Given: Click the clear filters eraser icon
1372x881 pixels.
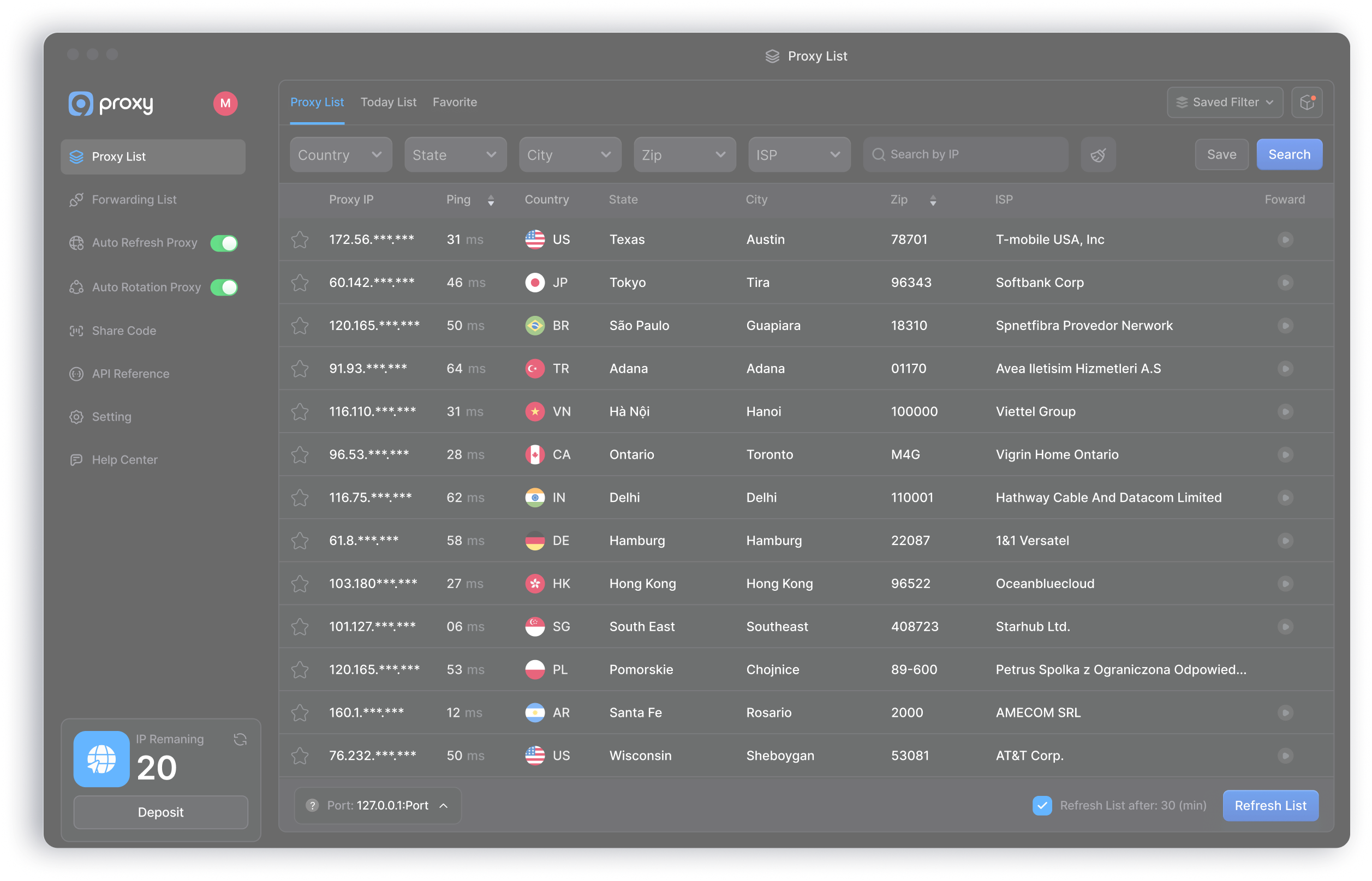Looking at the screenshot, I should [1097, 155].
